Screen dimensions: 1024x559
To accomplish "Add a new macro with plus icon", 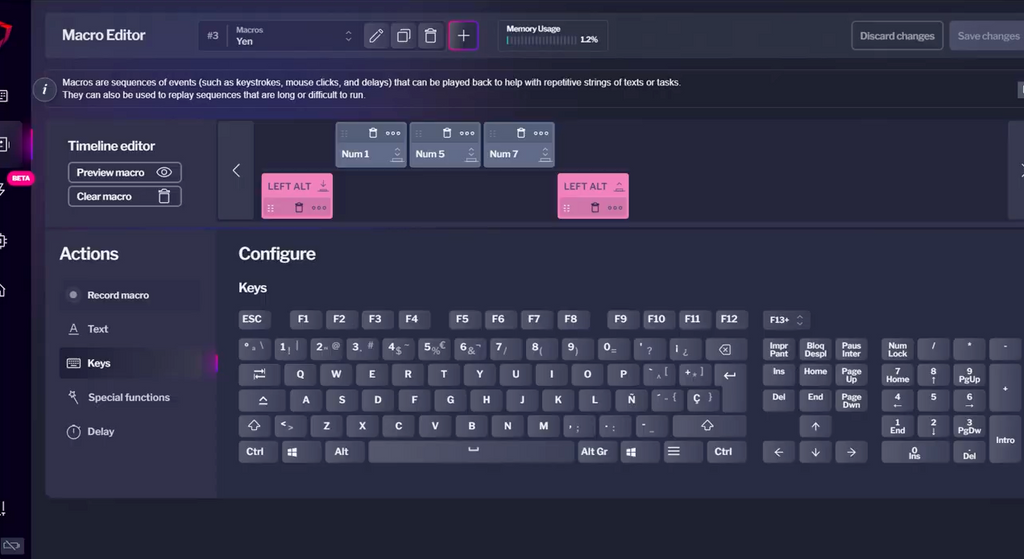I will pos(463,36).
